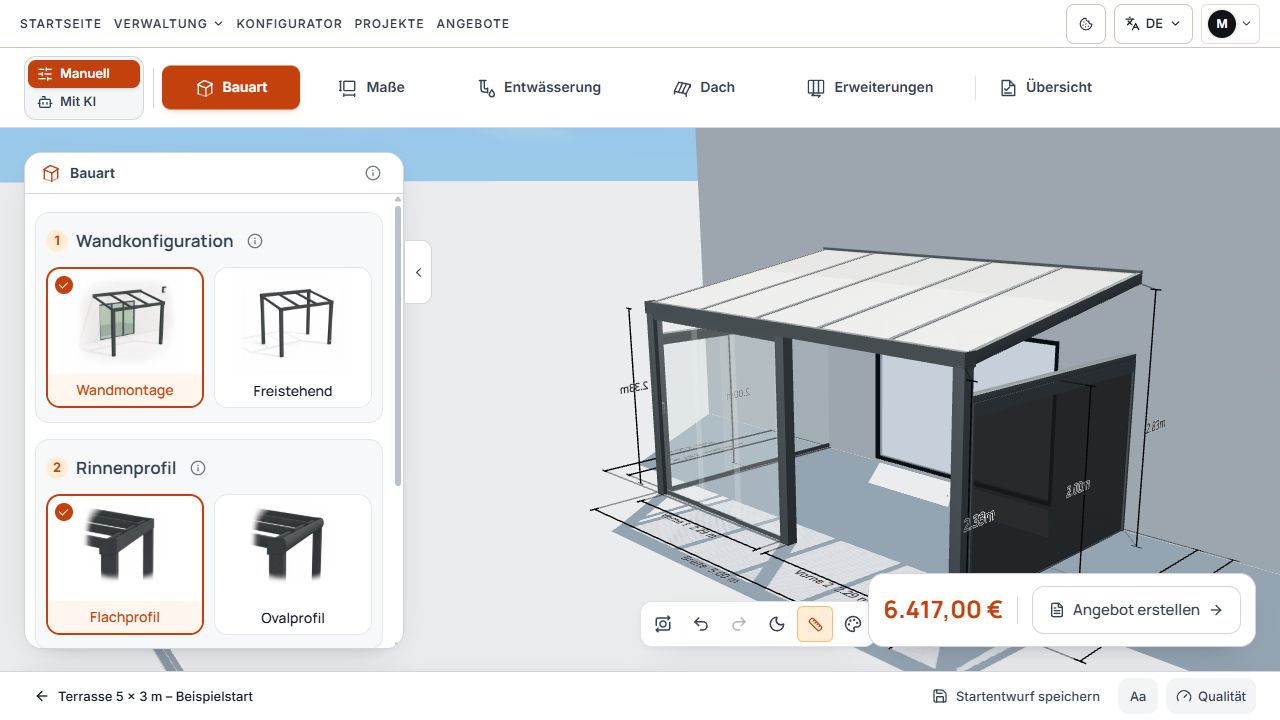Viewport: 1280px width, 720px height.
Task: Collapse the side panel with chevron
Action: click(418, 272)
